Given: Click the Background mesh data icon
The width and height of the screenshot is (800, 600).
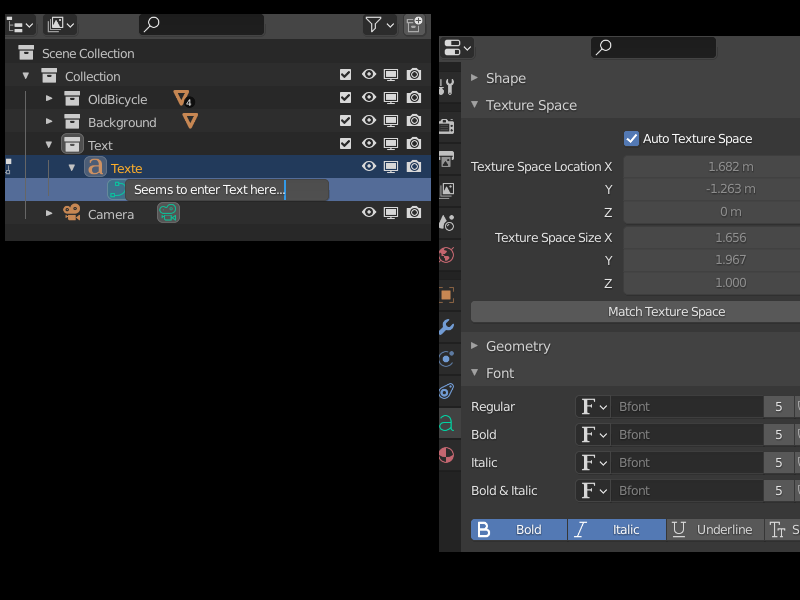Looking at the screenshot, I should click(190, 121).
